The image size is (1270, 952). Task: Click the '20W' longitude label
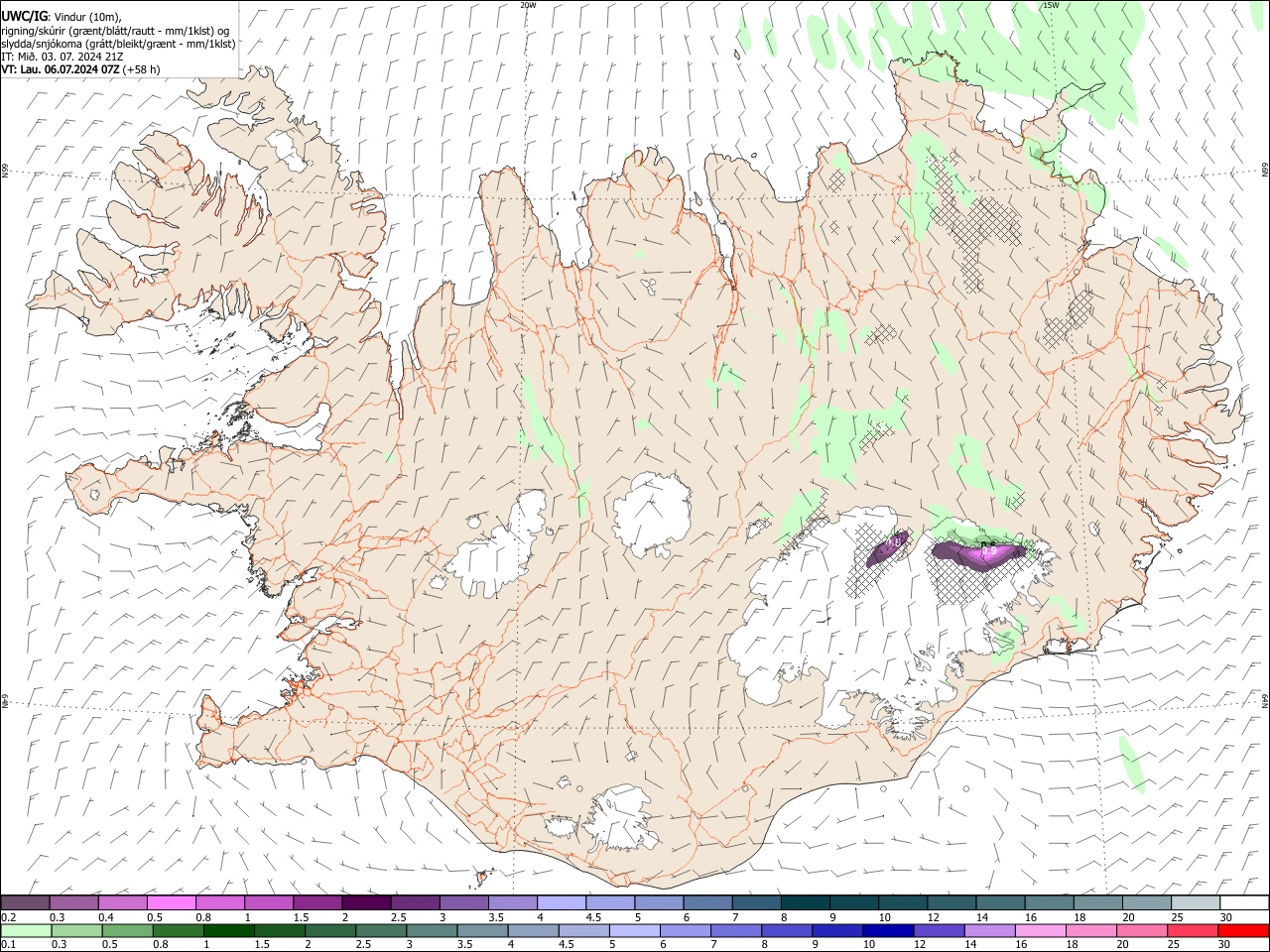(528, 5)
